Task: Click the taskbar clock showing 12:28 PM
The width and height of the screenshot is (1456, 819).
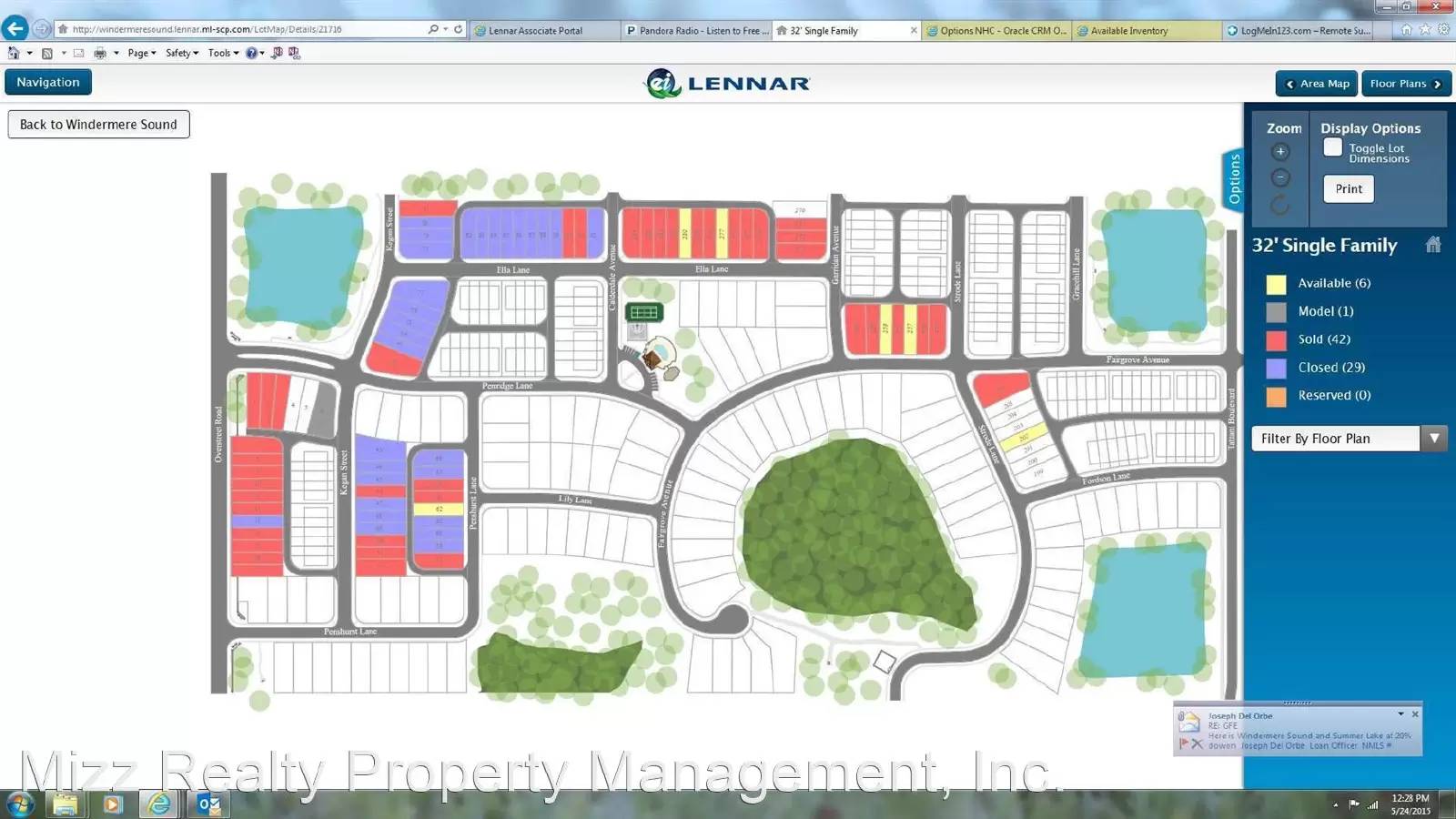Action: pyautogui.click(x=1410, y=804)
